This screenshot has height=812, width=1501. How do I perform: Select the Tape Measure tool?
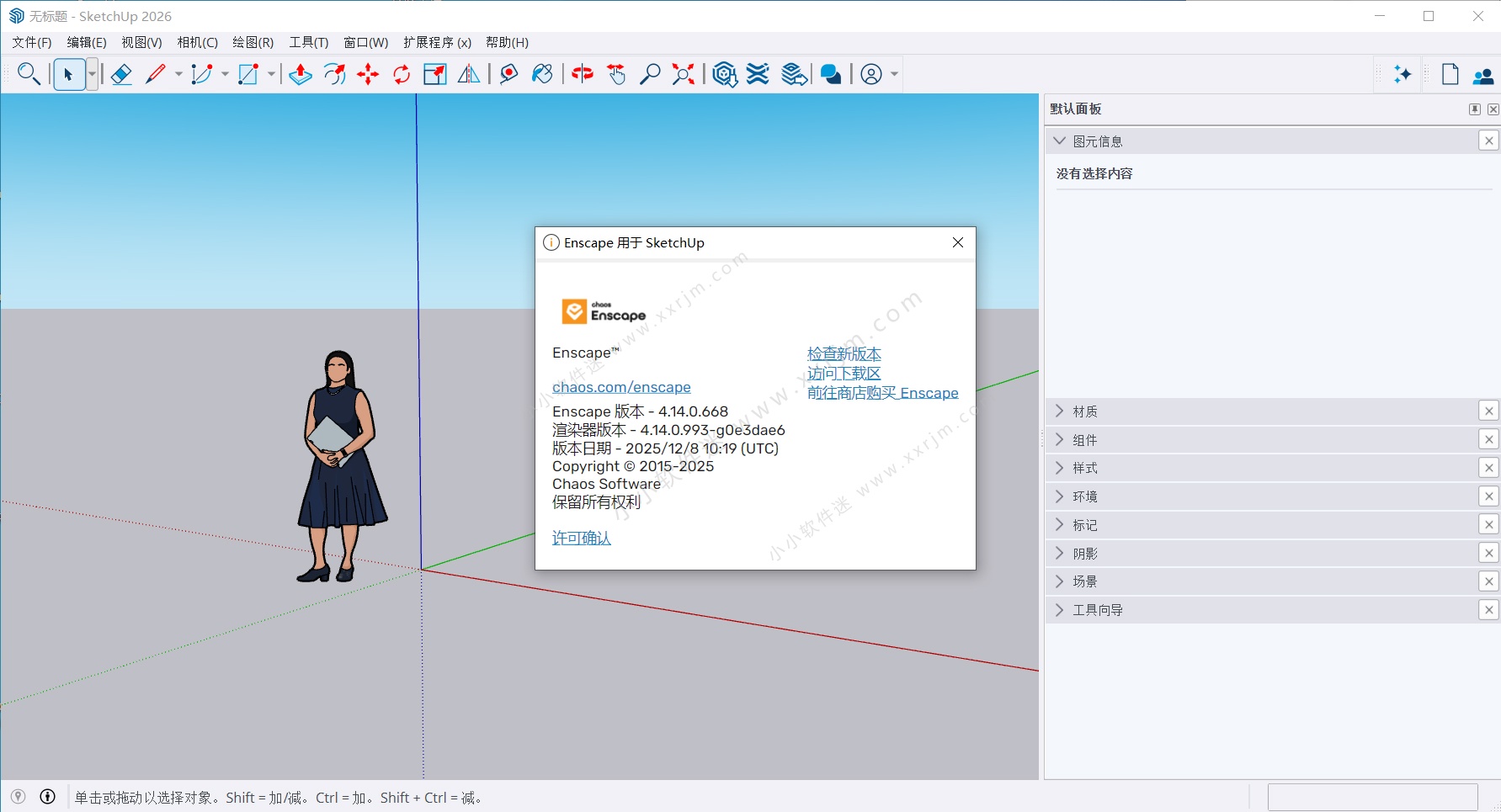[x=508, y=75]
